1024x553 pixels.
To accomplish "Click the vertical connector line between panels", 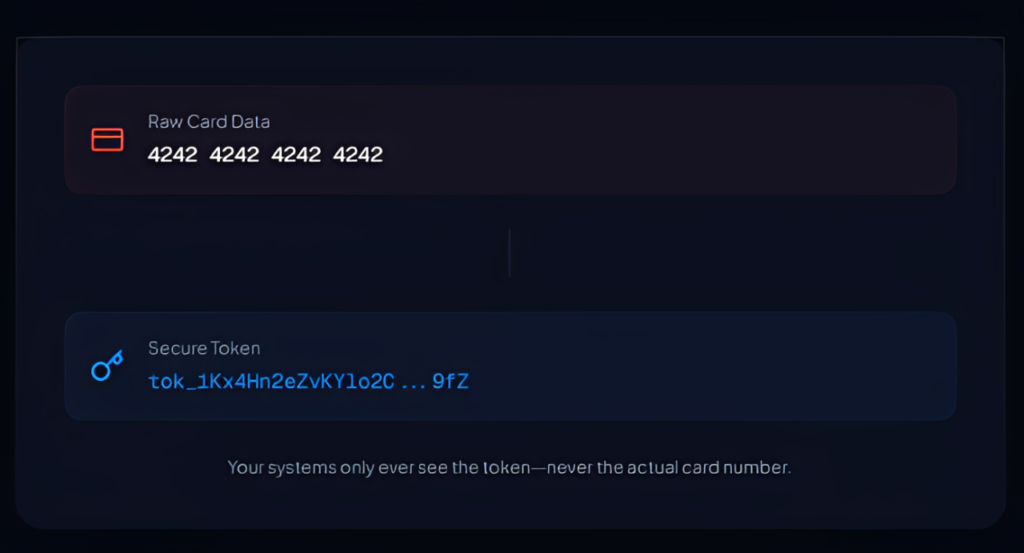I will [x=510, y=252].
